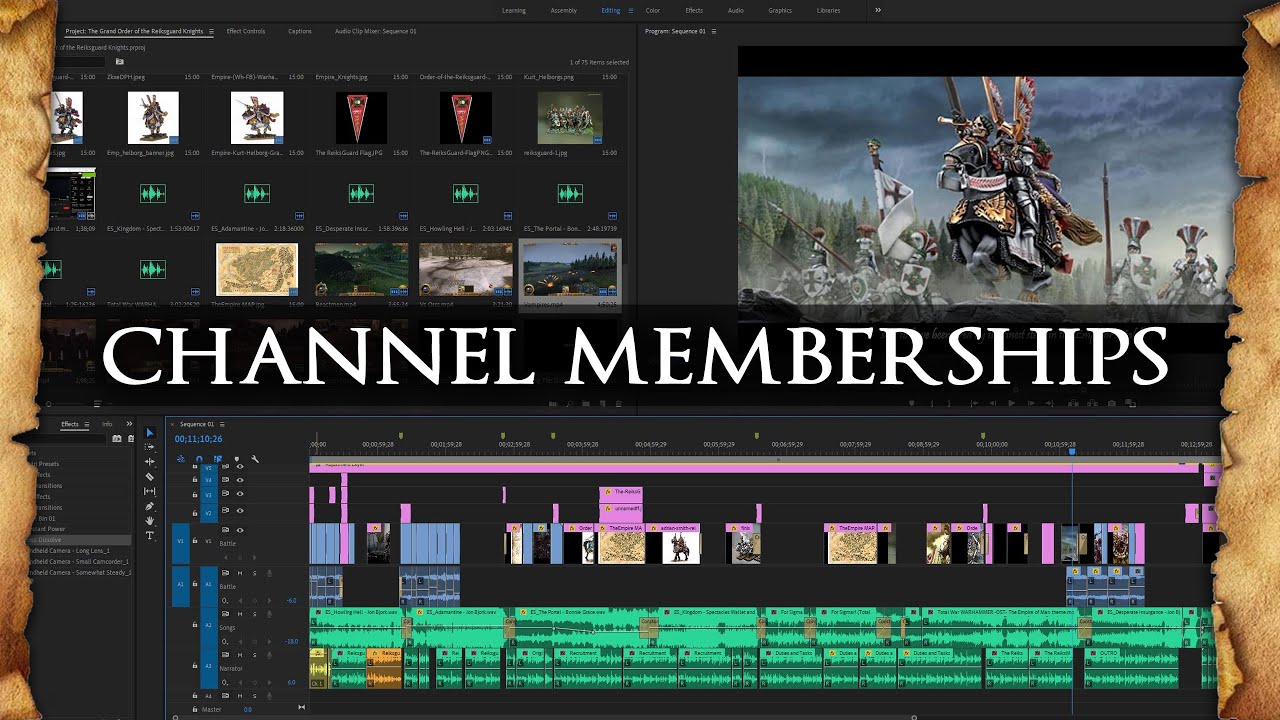Enable voice-over record on A1
This screenshot has height=720, width=1280.
point(269,573)
